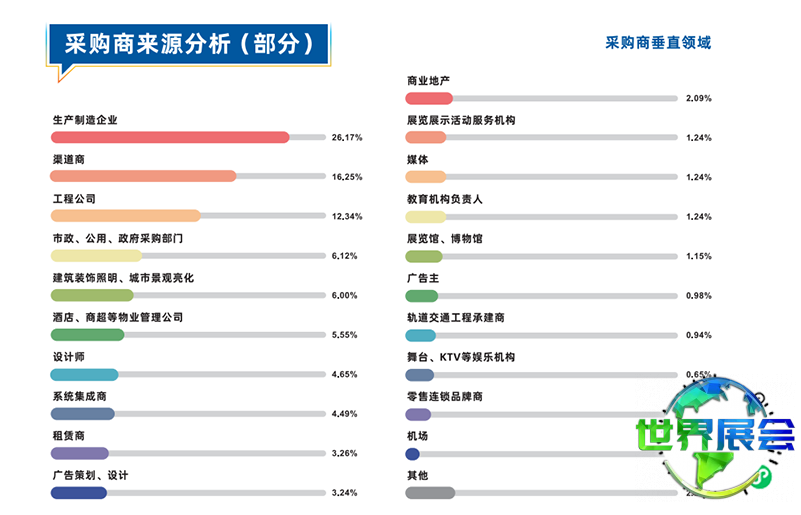Click the small blue 机场 bar dot
The width and height of the screenshot is (801, 515).
[x=412, y=453]
